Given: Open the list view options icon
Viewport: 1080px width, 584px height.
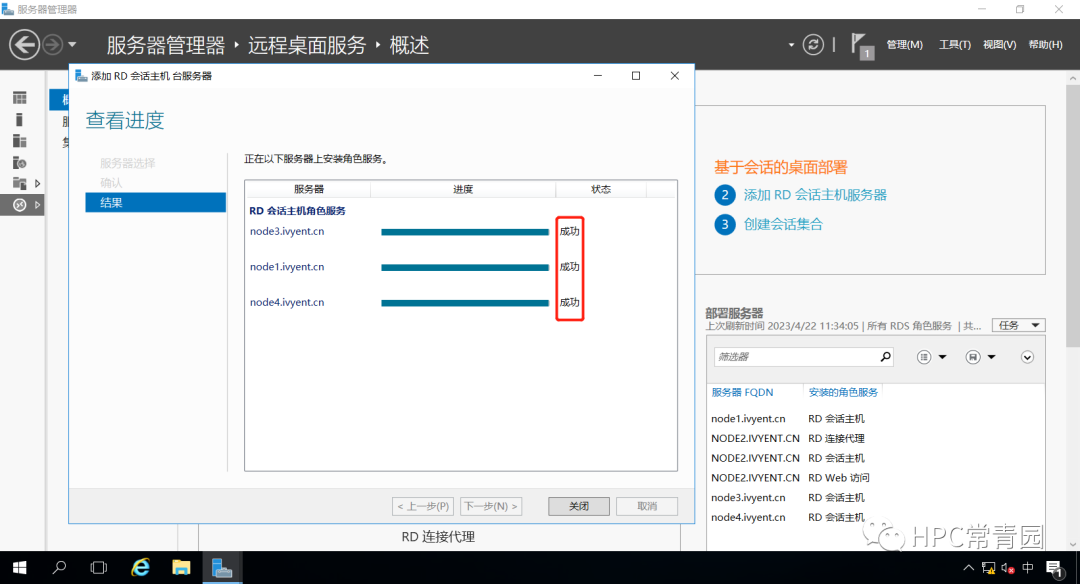Looking at the screenshot, I should [x=924, y=357].
